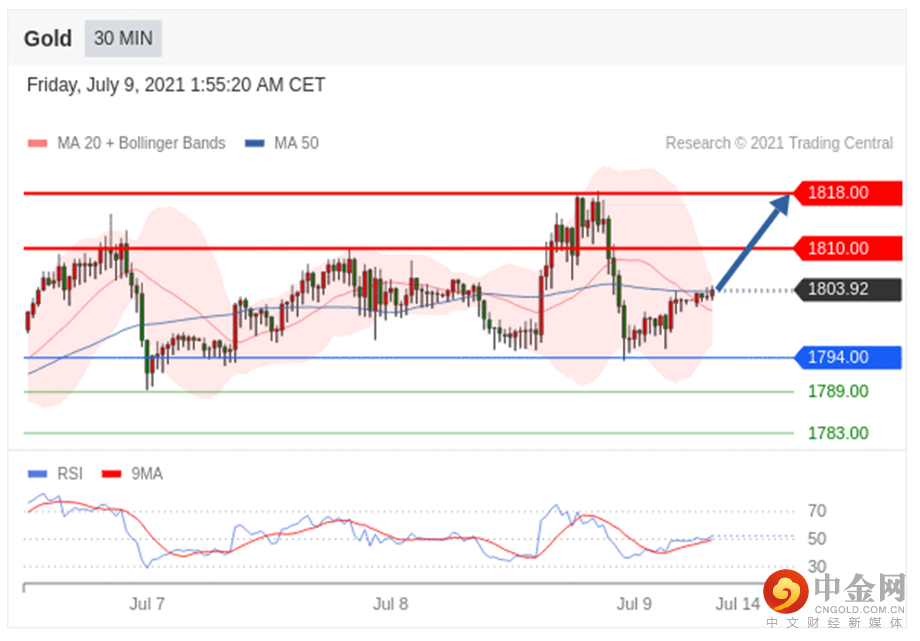
Task: Select the green 1789.00 support label
Action: click(x=838, y=392)
